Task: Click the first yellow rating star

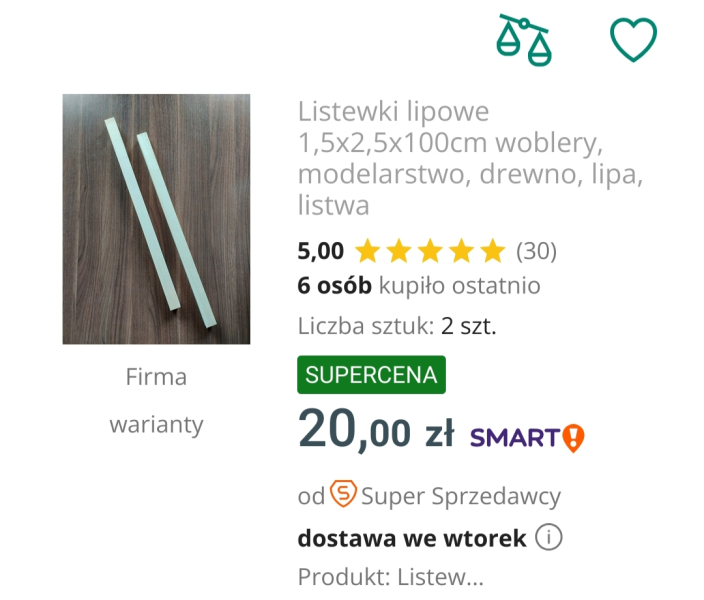Action: (368, 251)
